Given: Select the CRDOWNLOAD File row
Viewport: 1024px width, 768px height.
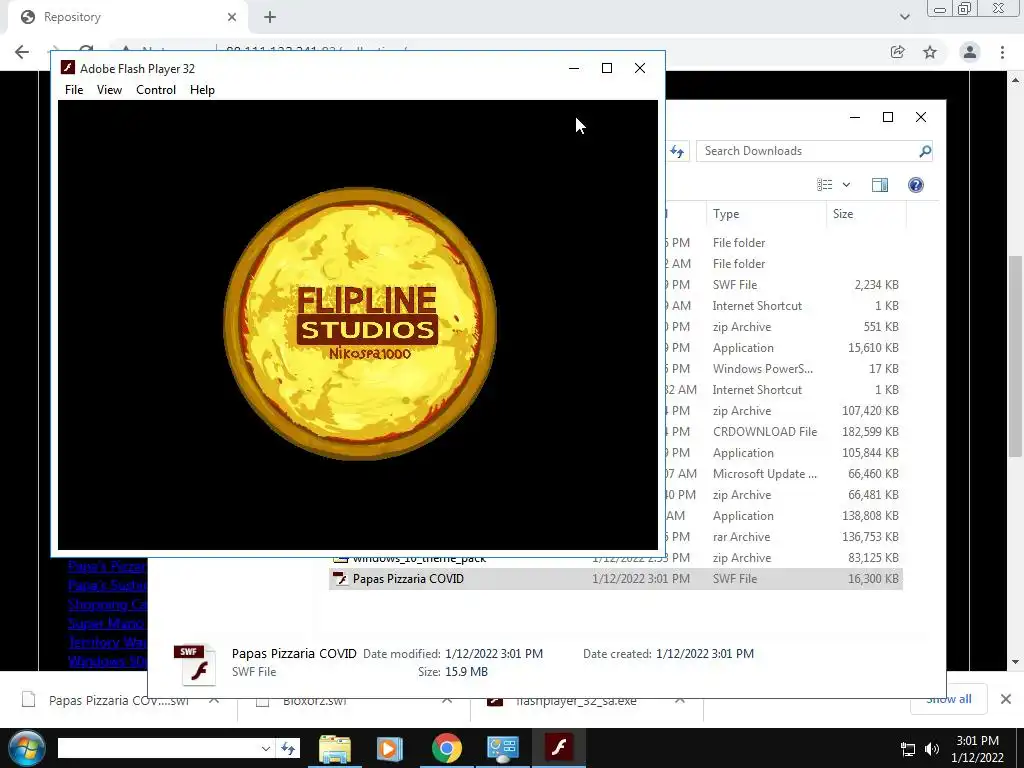Looking at the screenshot, I should (784, 432).
